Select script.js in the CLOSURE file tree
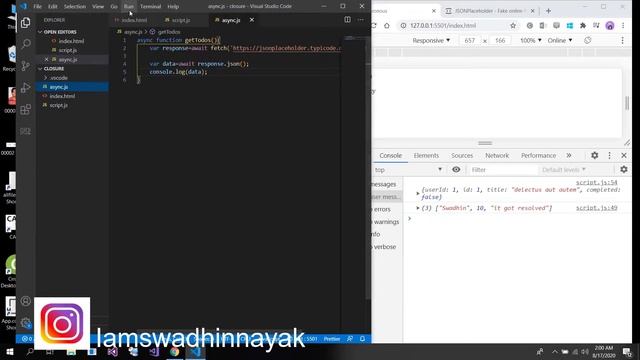This screenshot has width=640, height=360. (x=58, y=105)
